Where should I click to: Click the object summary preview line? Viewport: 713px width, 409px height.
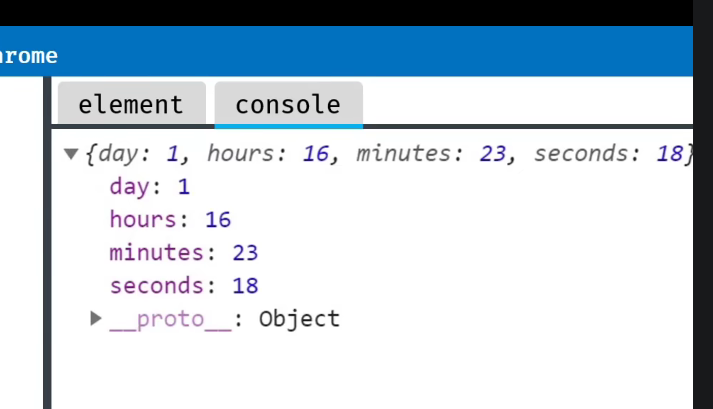pos(389,154)
